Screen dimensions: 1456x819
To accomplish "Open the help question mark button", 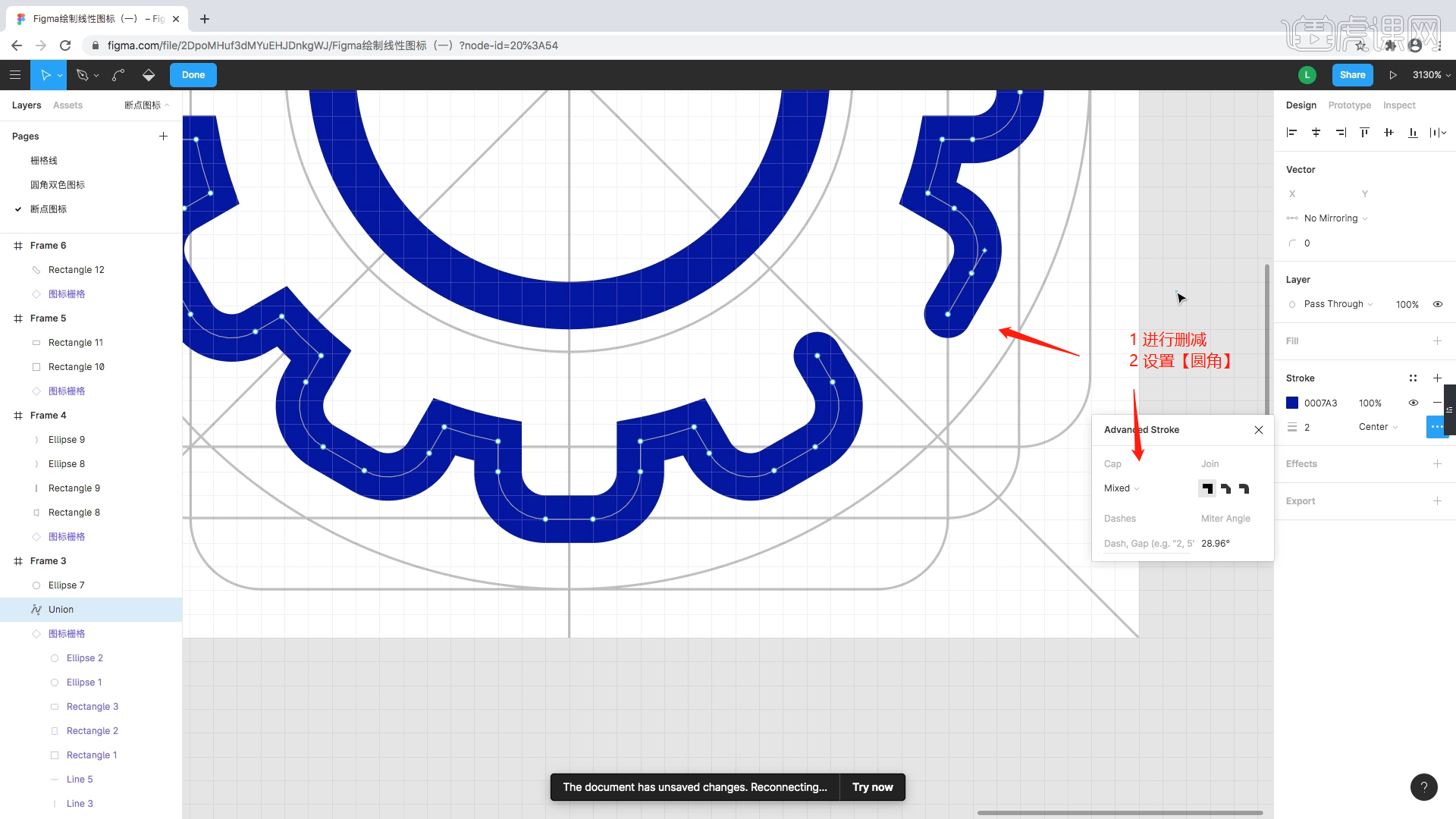I will click(x=1423, y=787).
